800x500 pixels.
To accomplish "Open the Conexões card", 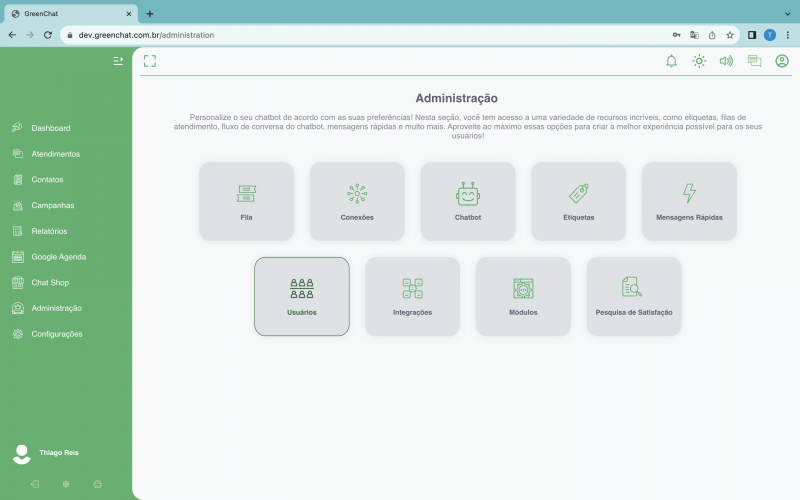I will tap(357, 201).
